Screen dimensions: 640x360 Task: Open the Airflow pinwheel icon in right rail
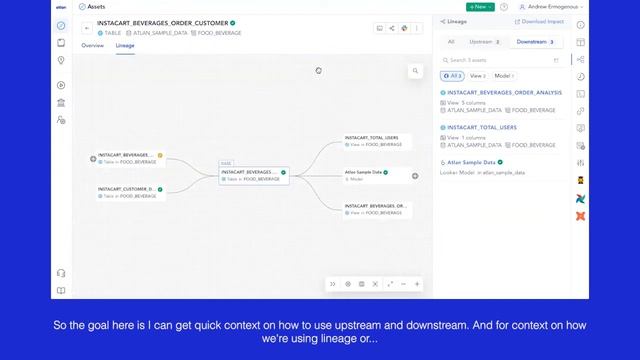coord(580,199)
